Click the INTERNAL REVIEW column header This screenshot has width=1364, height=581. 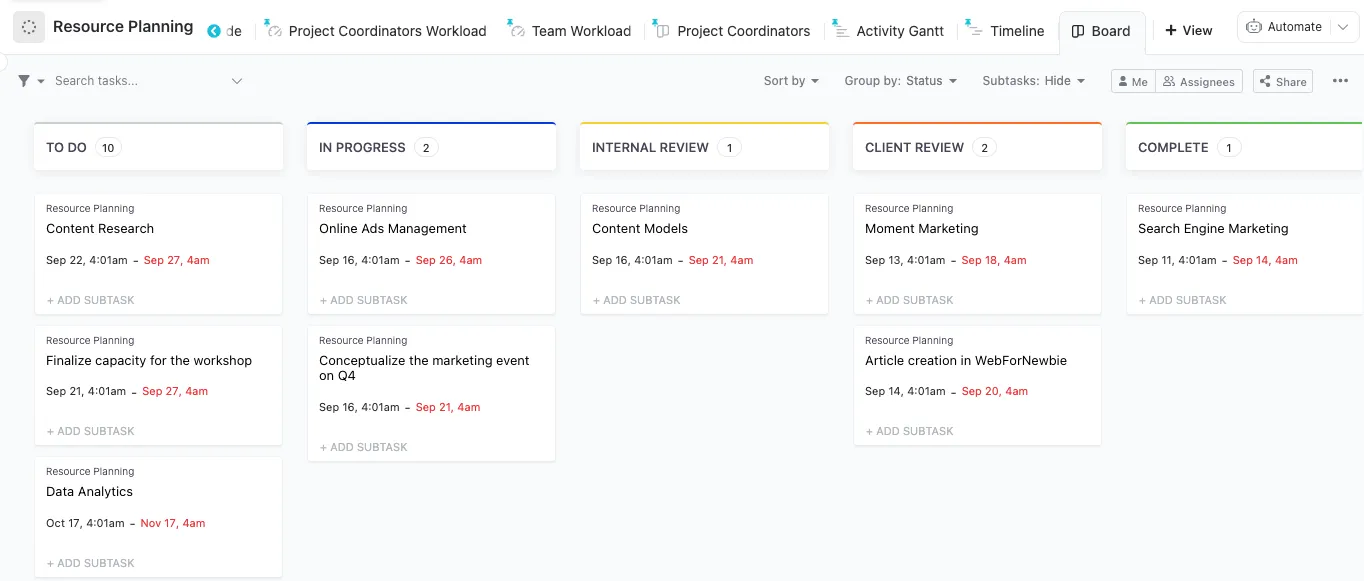coord(704,147)
